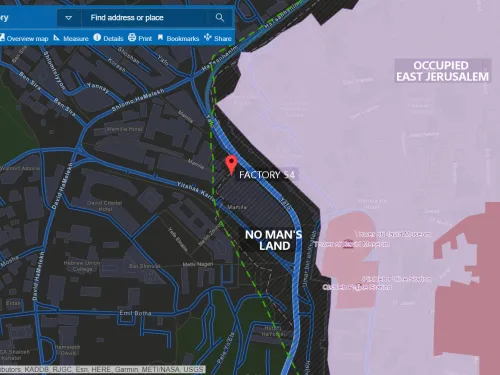Click the red location pin marker
The image size is (500, 375).
(x=231, y=164)
